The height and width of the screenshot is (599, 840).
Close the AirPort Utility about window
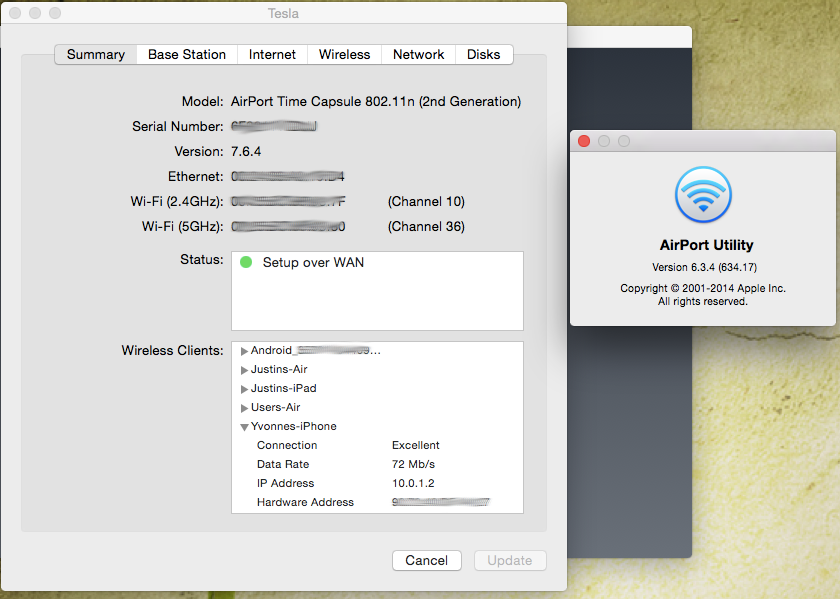coord(584,141)
